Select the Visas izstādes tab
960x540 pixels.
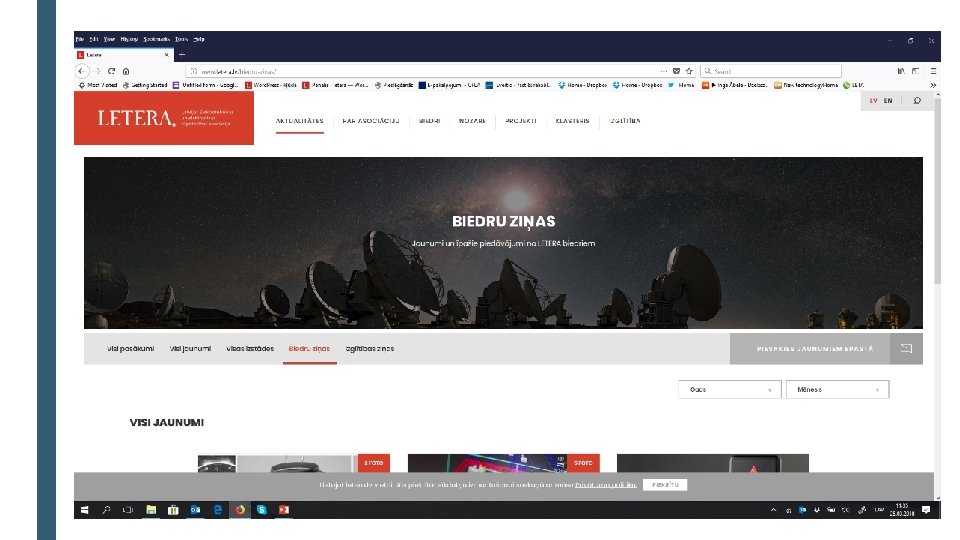coord(250,348)
